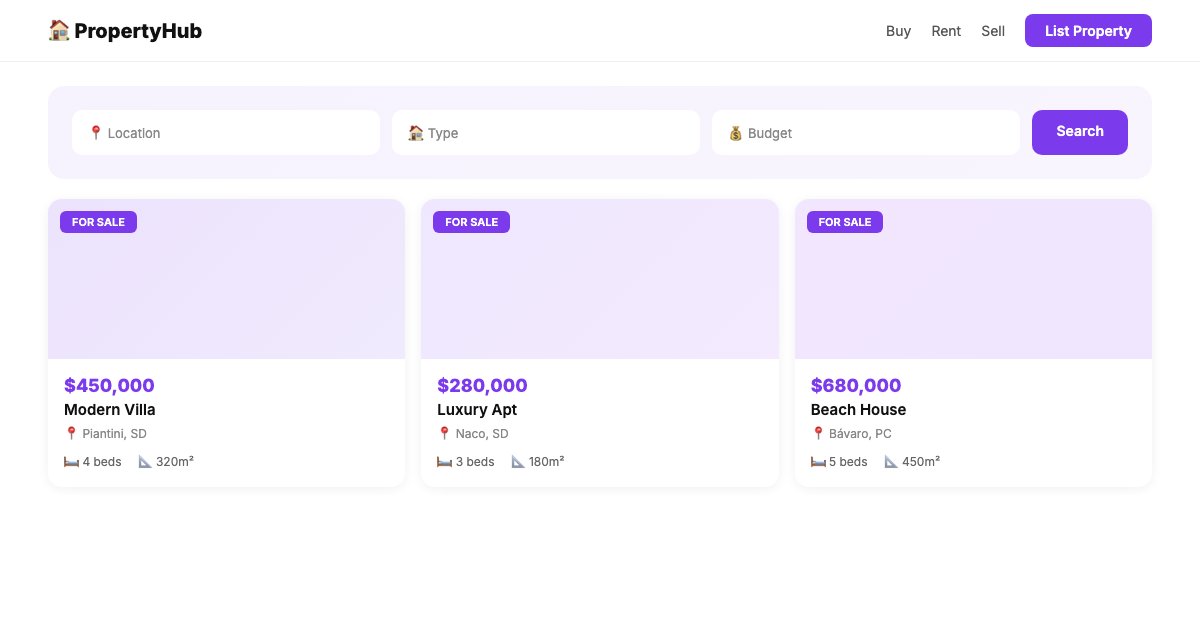Select the Rent menu item
Screen dimensions: 1200x630
tap(946, 31)
